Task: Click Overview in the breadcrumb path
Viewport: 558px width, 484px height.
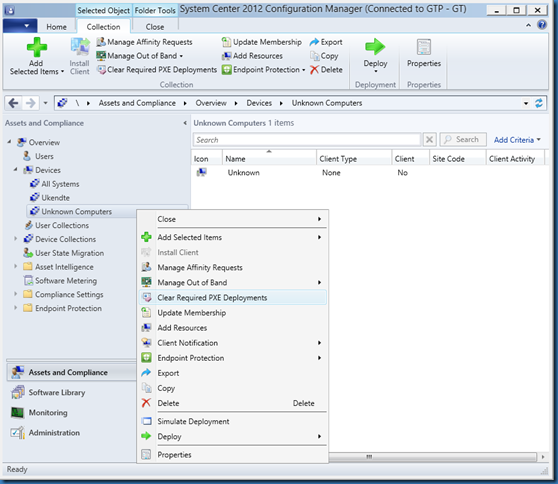Action: pyautogui.click(x=211, y=103)
